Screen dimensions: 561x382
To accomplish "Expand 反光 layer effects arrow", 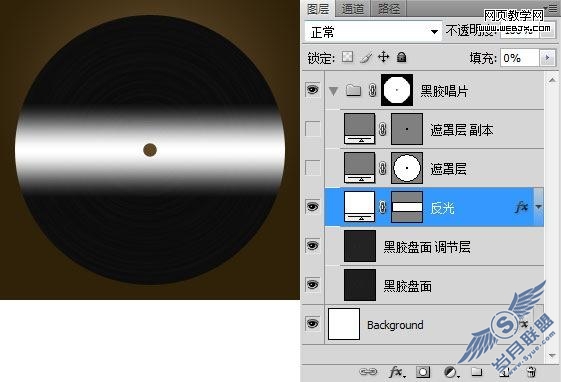I will pyautogui.click(x=538, y=207).
